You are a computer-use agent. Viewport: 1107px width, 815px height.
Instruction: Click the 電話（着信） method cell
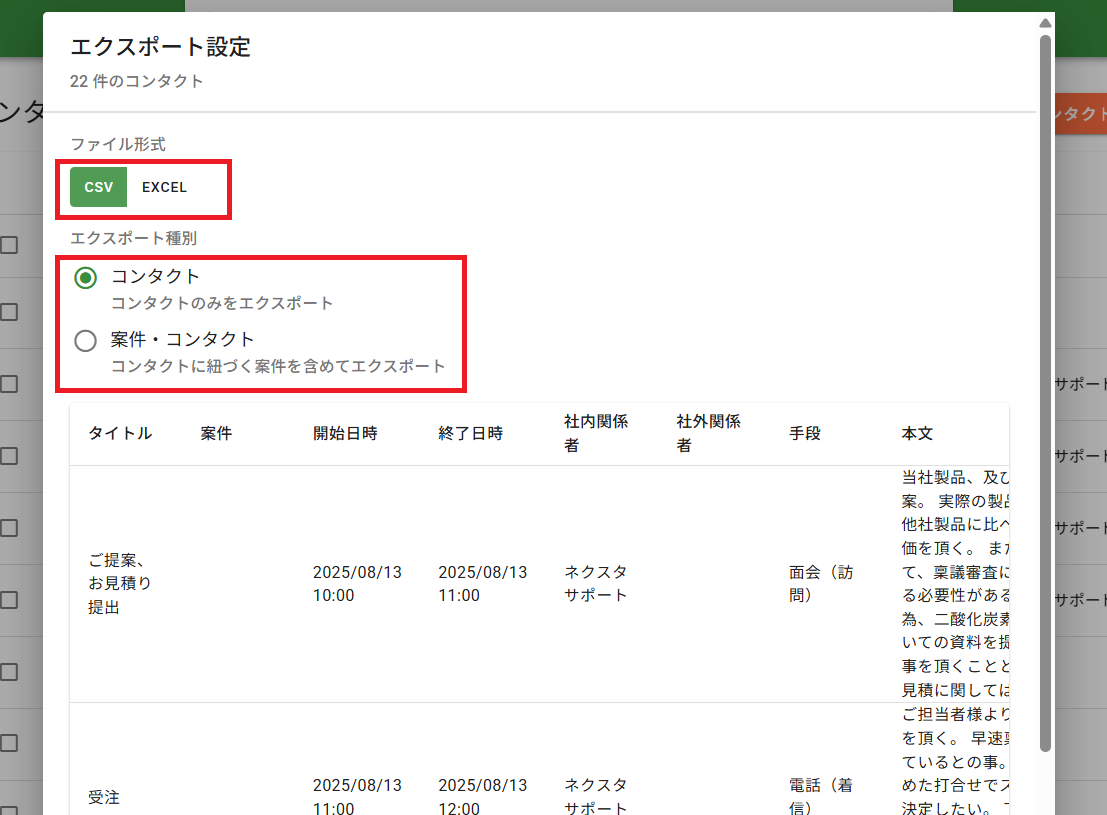tap(820, 796)
